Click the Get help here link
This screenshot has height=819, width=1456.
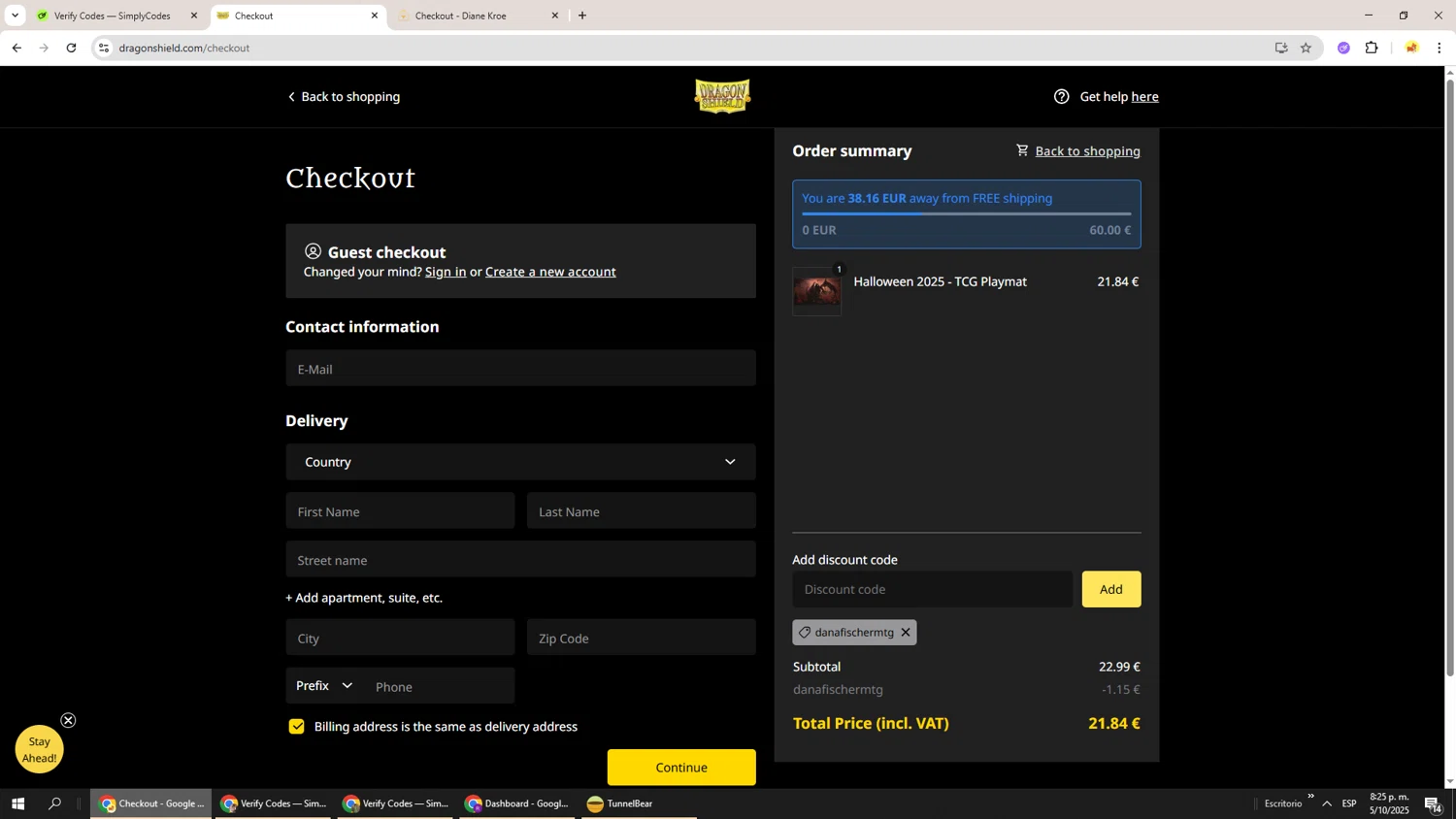click(x=1145, y=96)
